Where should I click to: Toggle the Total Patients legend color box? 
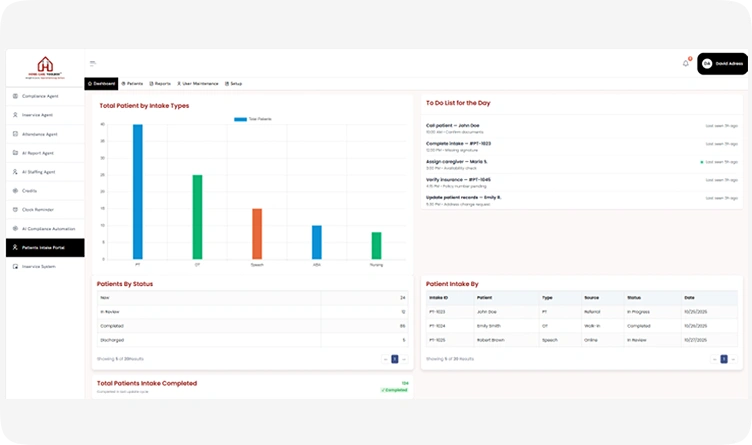(x=240, y=119)
